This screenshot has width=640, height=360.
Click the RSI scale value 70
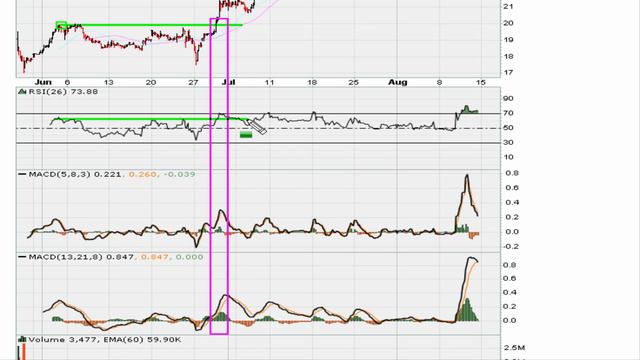coord(509,113)
